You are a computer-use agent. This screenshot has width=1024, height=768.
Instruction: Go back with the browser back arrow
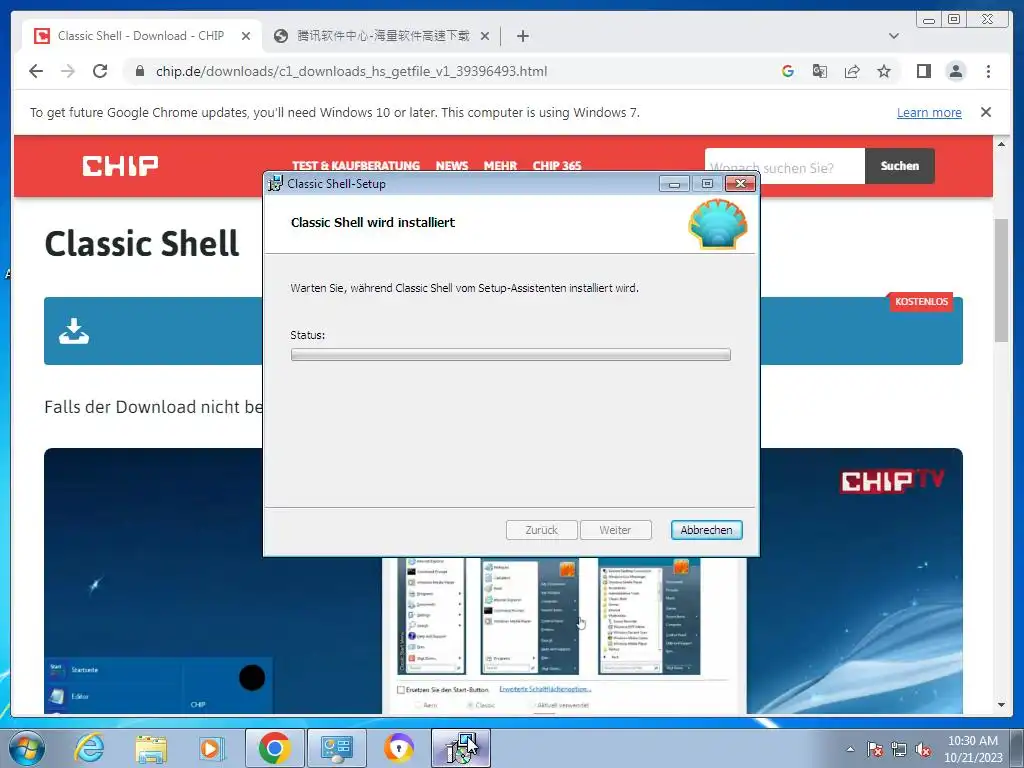(x=36, y=71)
